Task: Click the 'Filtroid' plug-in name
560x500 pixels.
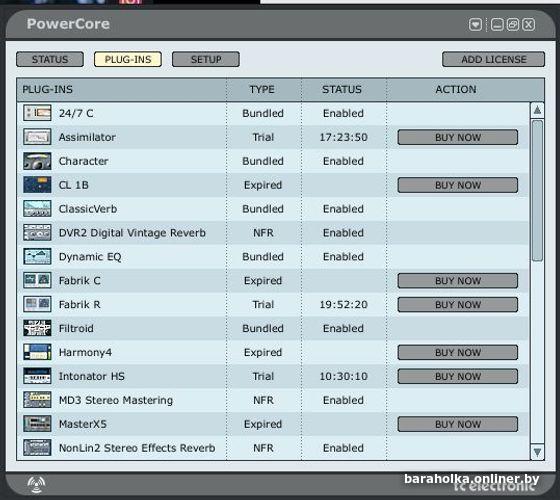Action: (x=76, y=329)
